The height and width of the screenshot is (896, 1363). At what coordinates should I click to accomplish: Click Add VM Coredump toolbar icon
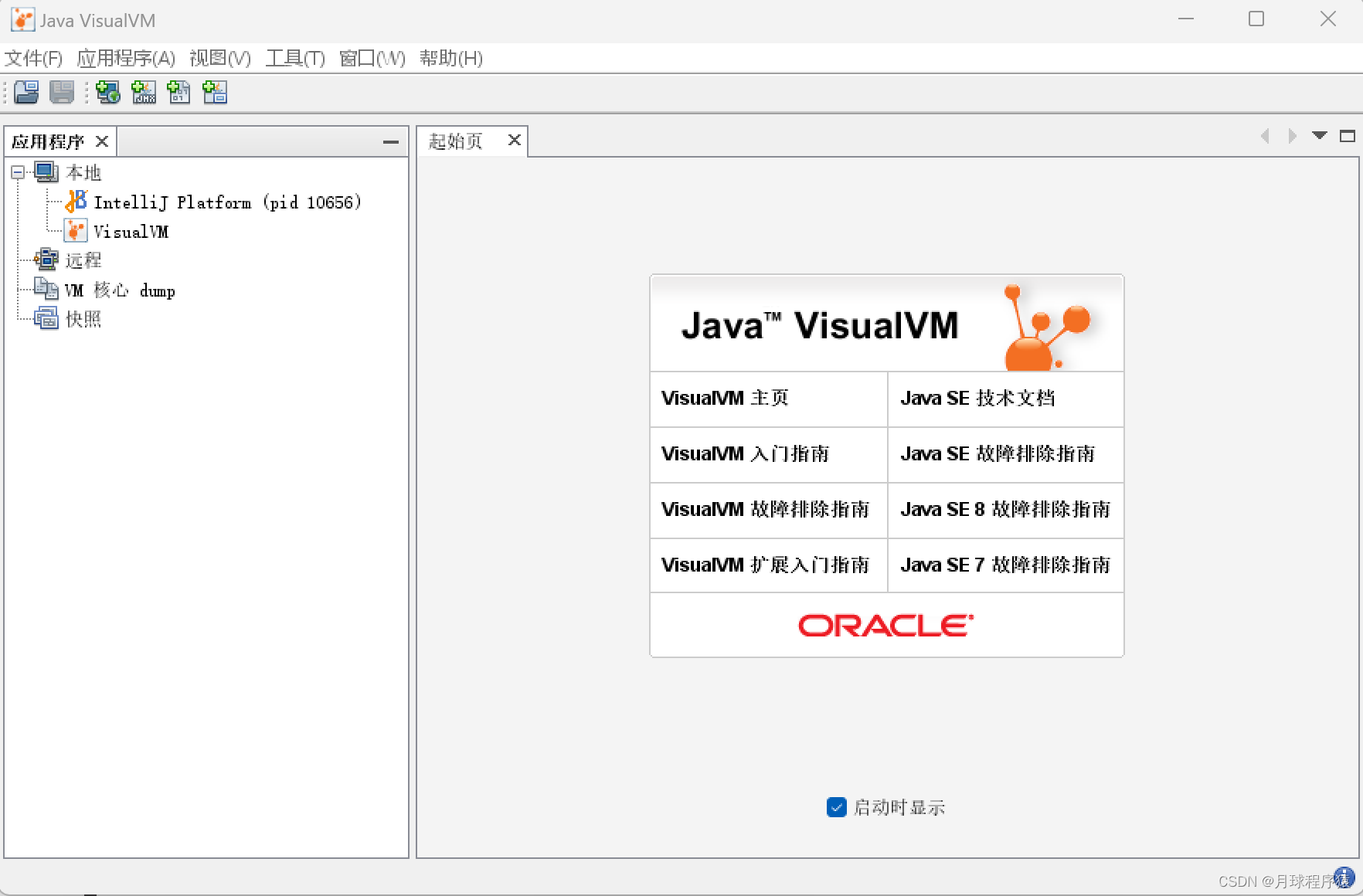179,93
